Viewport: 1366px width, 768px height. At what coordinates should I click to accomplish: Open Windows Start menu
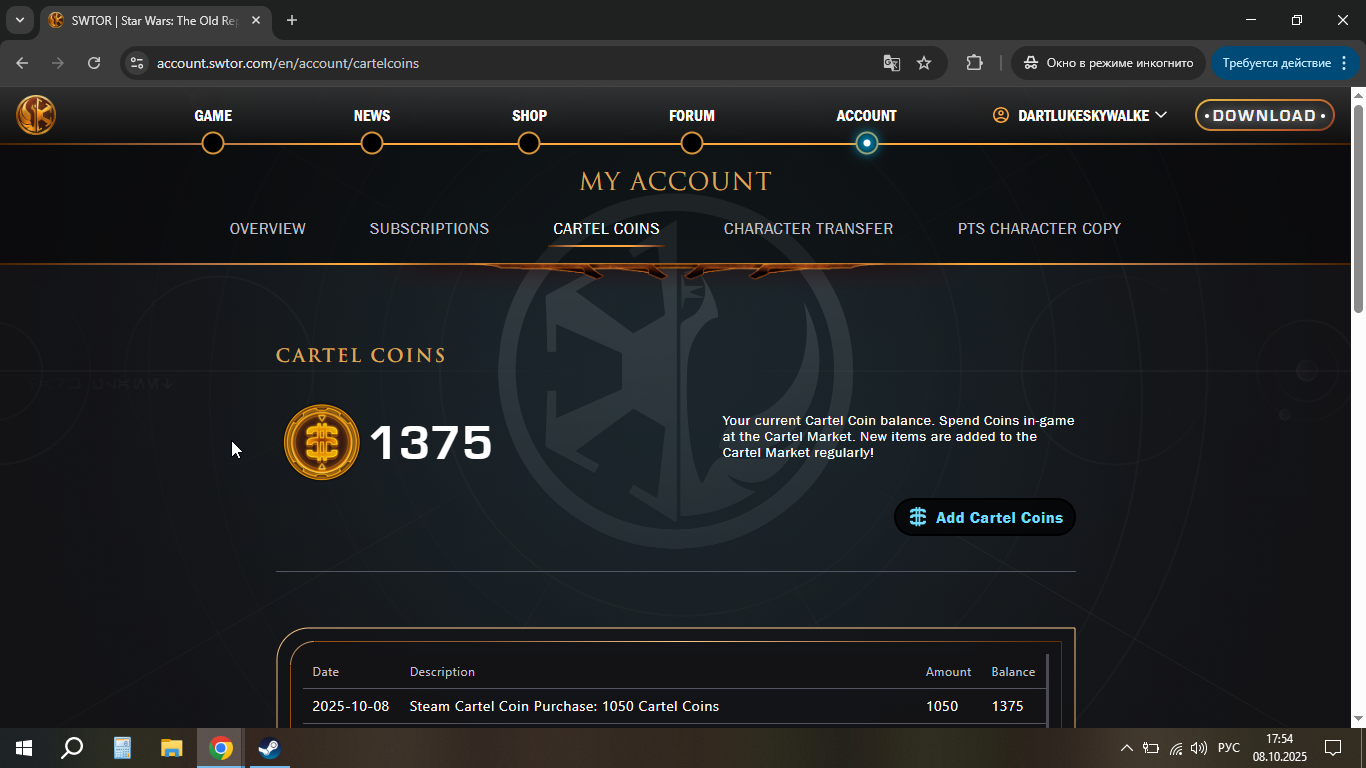(x=24, y=748)
